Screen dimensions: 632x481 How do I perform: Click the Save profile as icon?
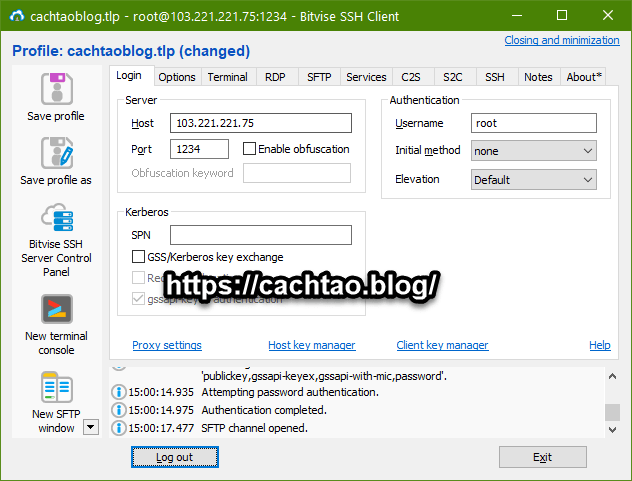pyautogui.click(x=56, y=153)
